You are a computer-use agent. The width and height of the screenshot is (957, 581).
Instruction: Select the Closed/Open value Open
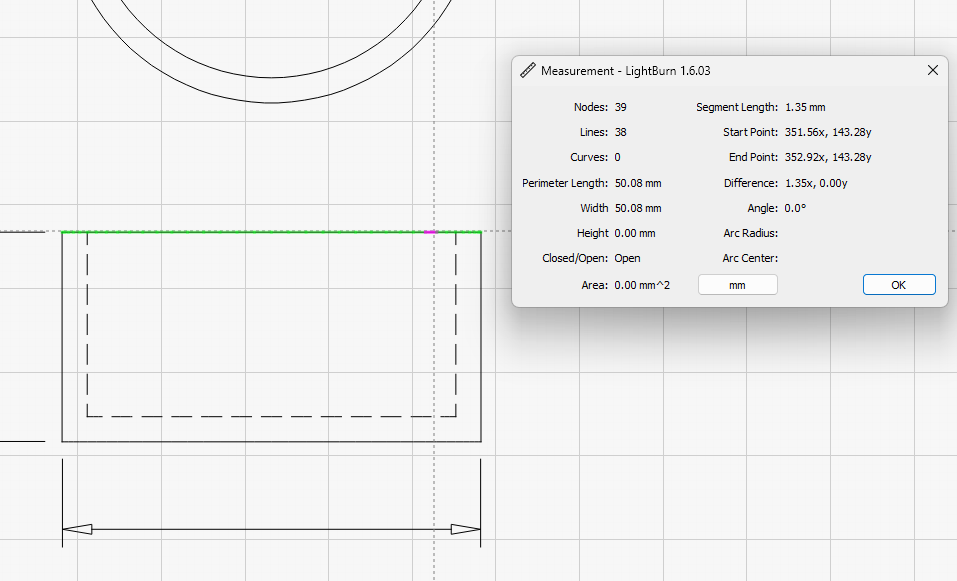627,258
